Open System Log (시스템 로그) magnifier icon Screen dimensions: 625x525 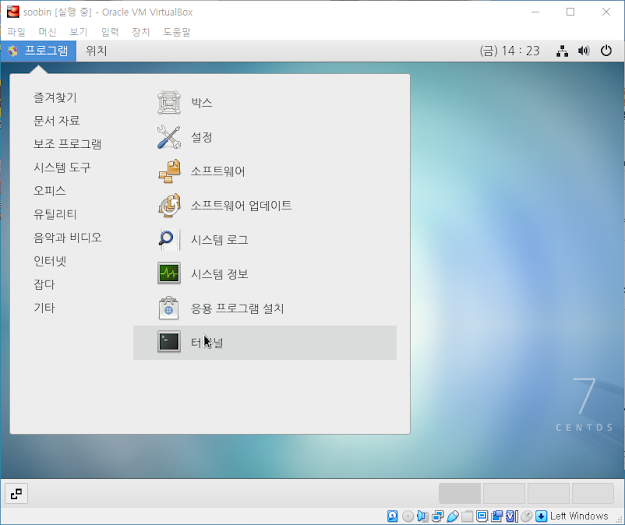click(169, 240)
